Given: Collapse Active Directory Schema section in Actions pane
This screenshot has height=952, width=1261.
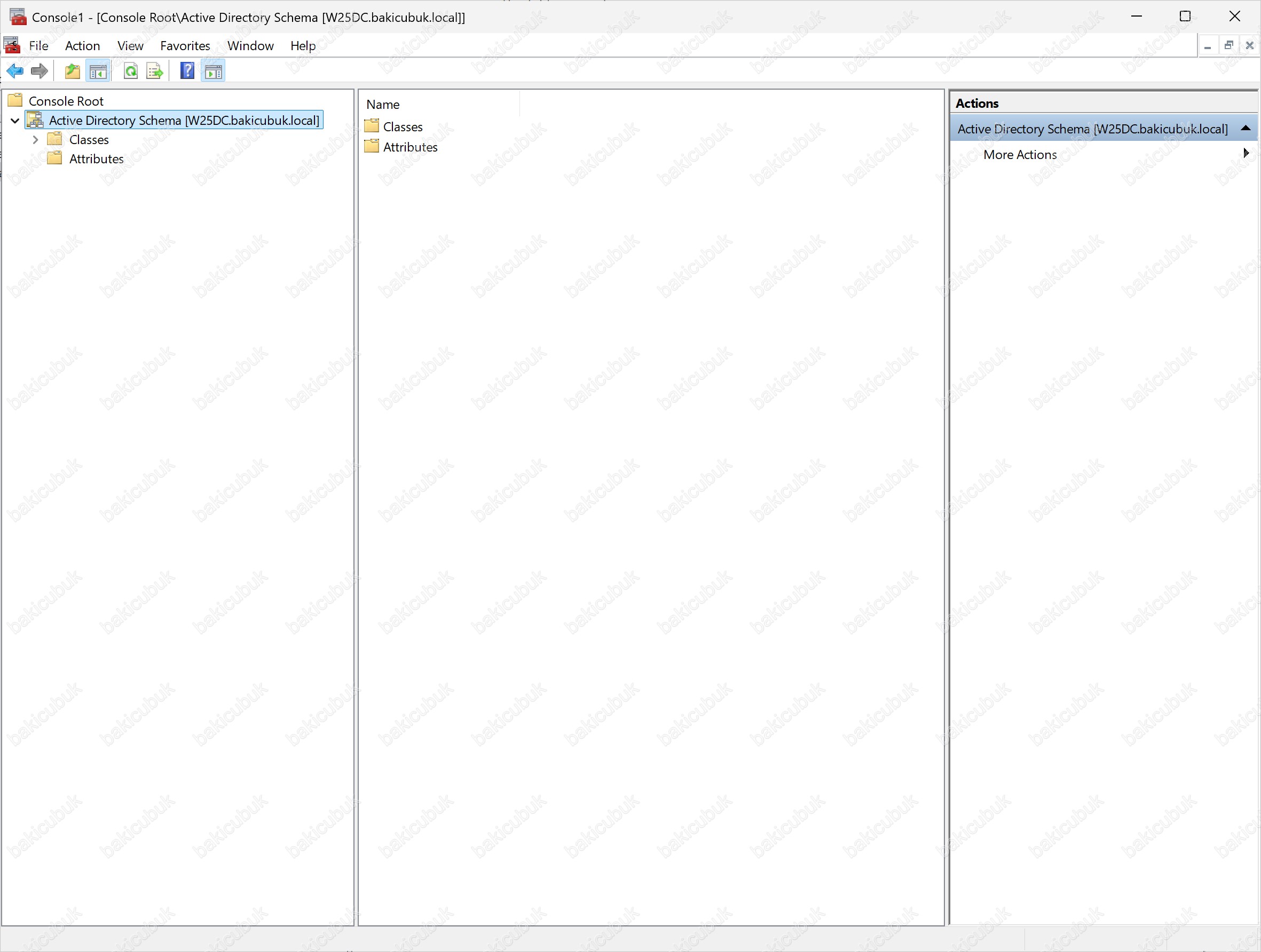Looking at the screenshot, I should click(x=1246, y=128).
